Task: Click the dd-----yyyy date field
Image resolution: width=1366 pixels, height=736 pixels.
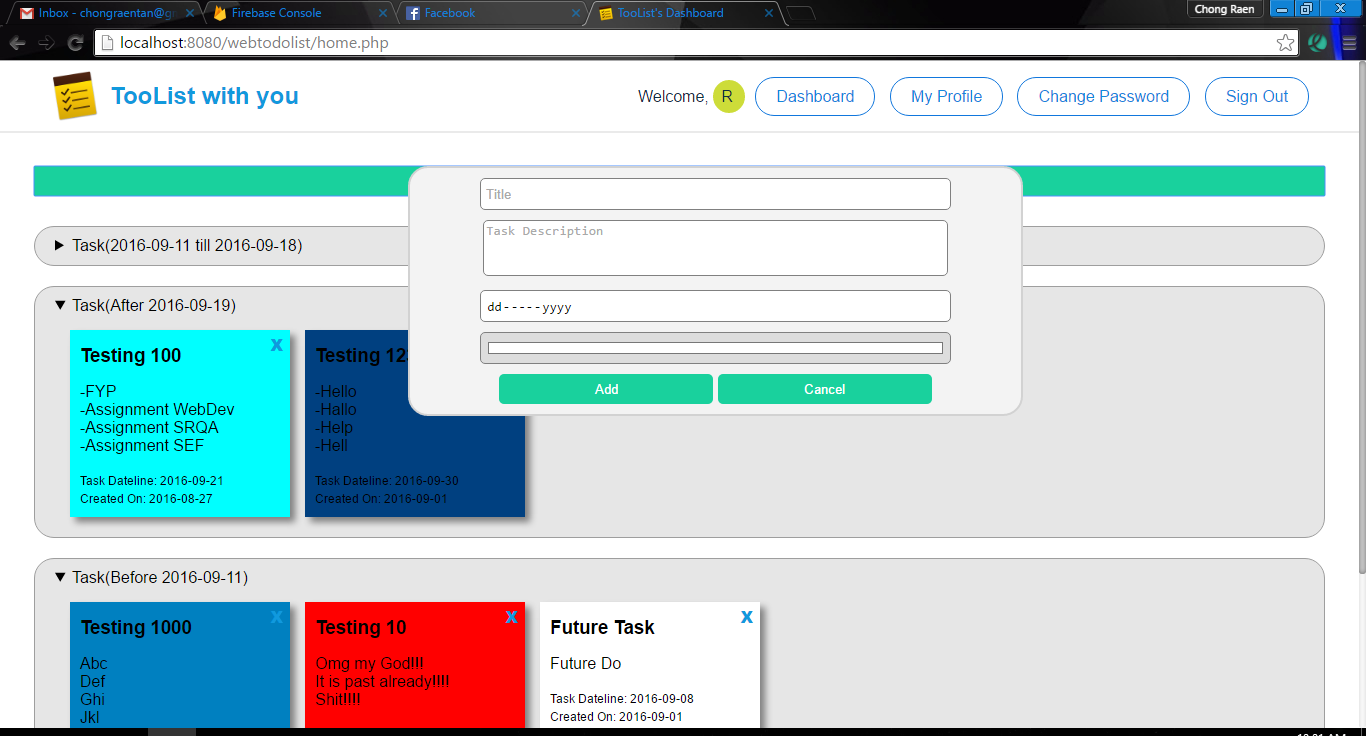Action: click(x=715, y=306)
